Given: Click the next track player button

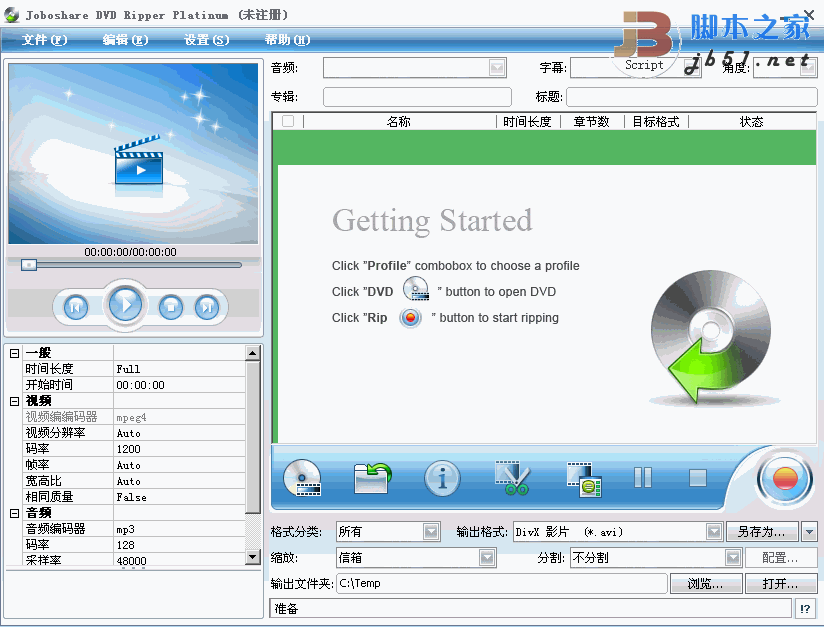Looking at the screenshot, I should (207, 307).
